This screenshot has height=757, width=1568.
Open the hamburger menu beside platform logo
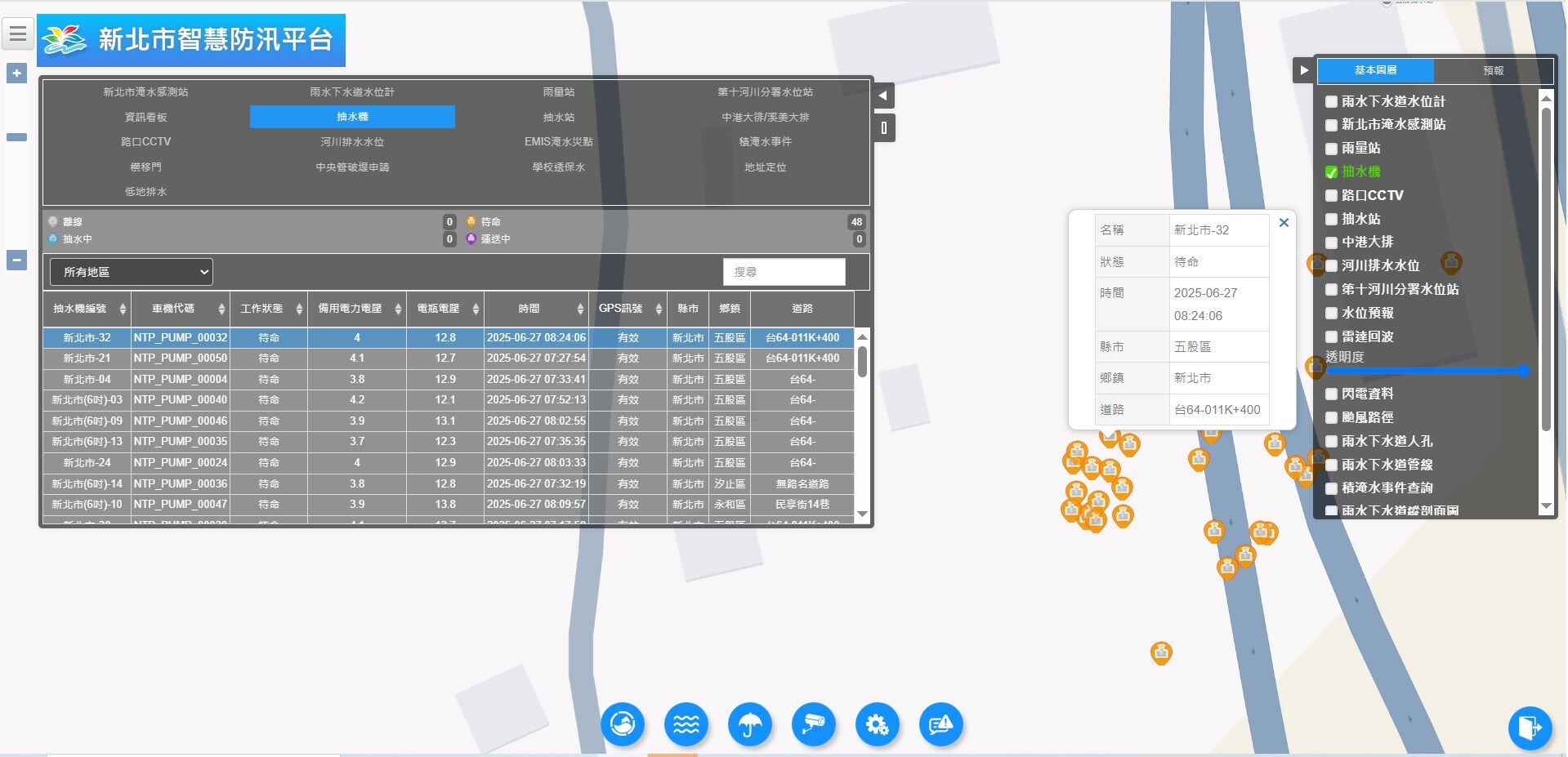click(18, 34)
